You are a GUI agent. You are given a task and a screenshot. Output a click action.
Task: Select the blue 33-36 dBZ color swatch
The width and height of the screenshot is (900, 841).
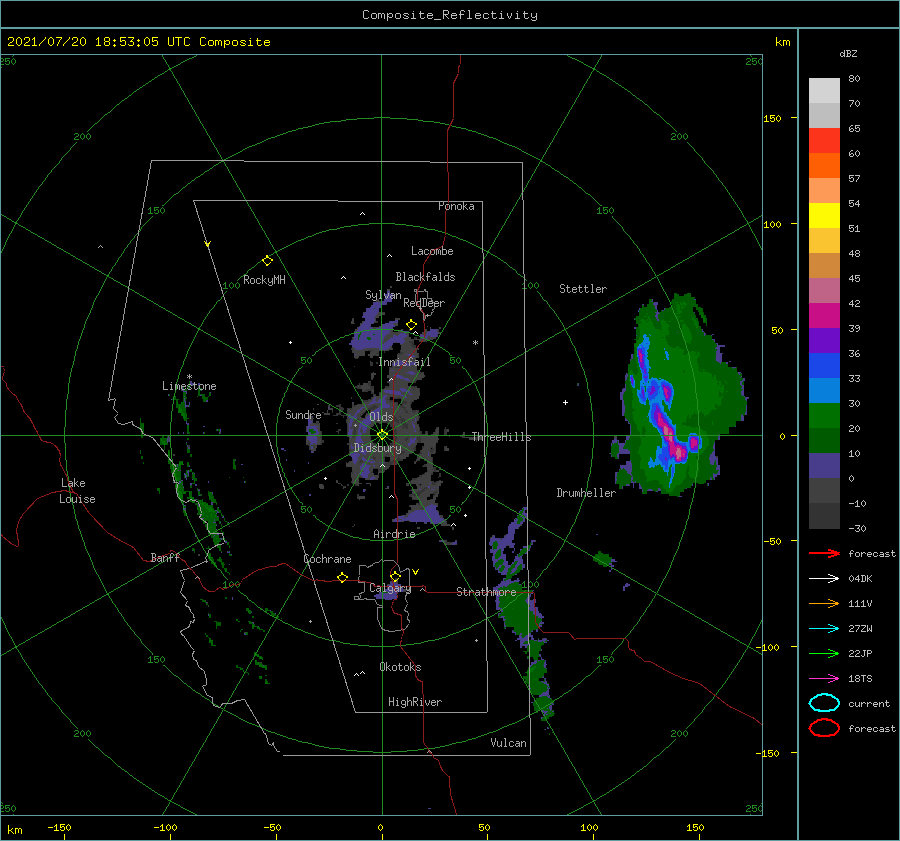click(824, 366)
